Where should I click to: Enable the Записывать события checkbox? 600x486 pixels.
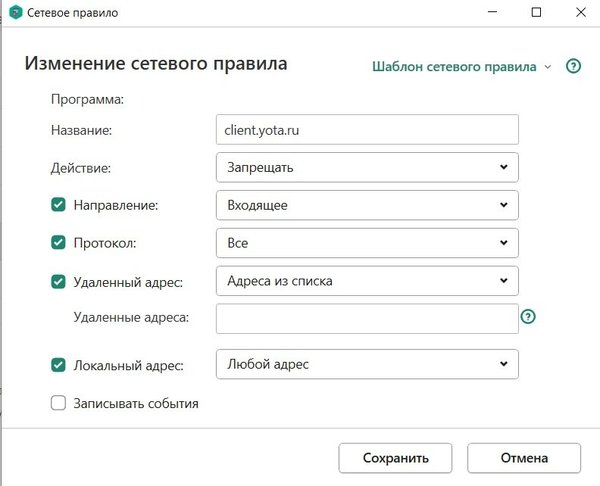point(58,404)
